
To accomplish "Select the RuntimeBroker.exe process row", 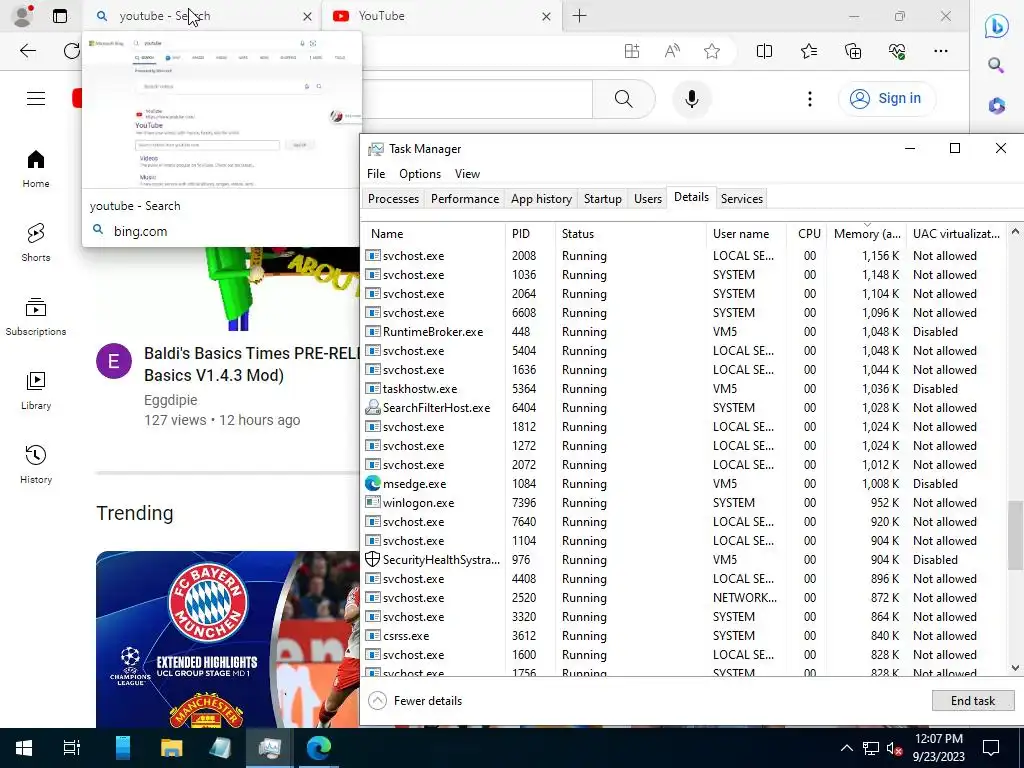I will click(x=684, y=332).
